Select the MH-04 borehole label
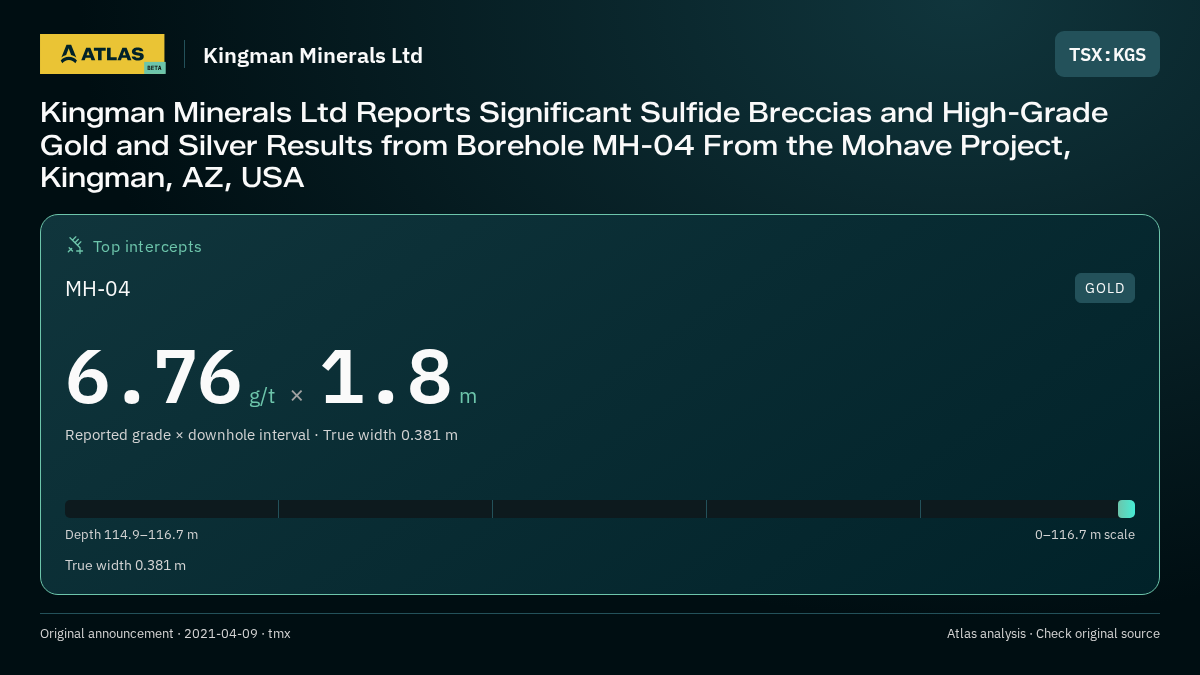 (x=98, y=289)
